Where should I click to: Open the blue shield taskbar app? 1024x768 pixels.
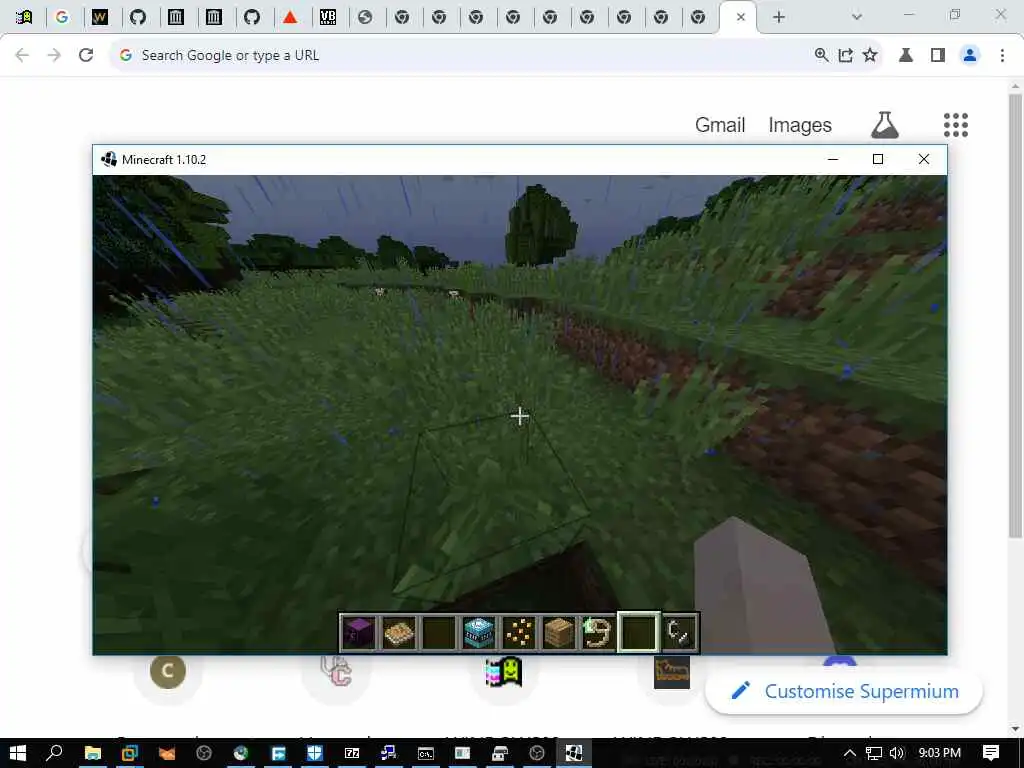315,753
